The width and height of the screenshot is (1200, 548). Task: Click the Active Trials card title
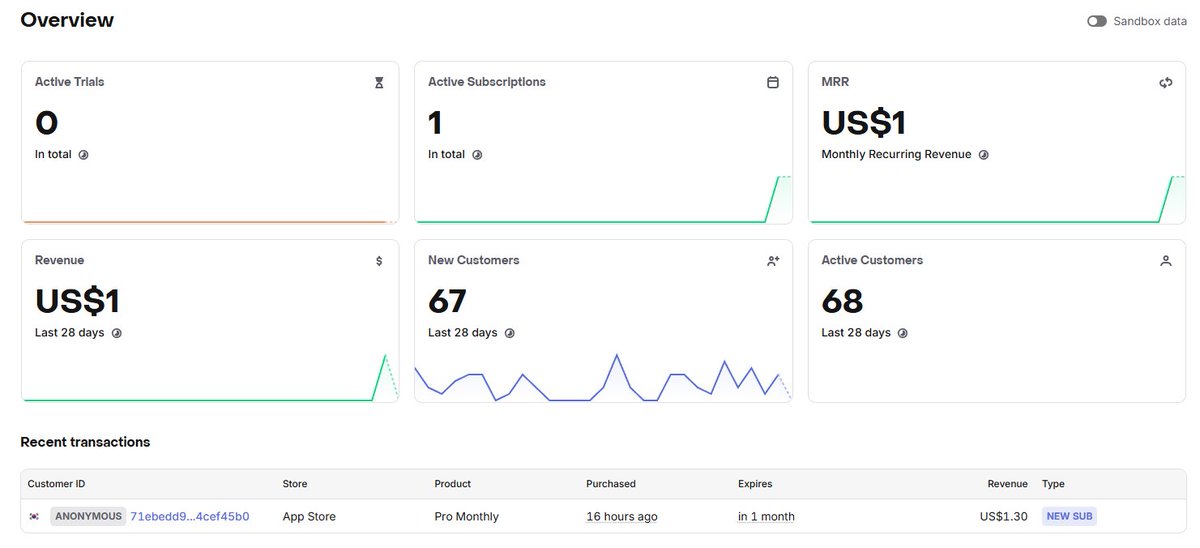[x=69, y=82]
